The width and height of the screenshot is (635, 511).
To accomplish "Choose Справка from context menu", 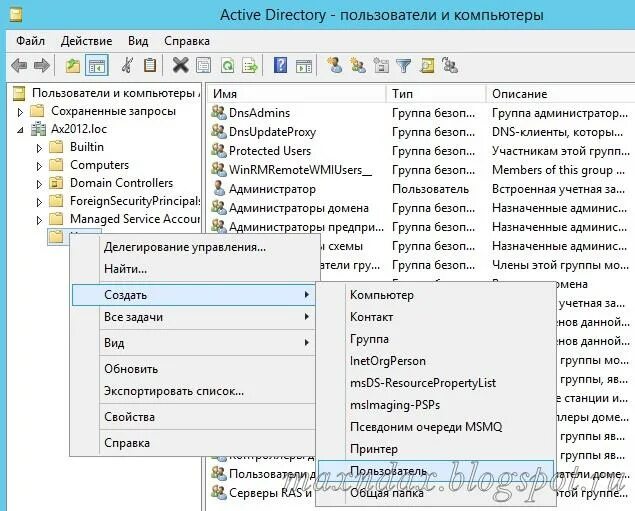I will [x=193, y=443].
